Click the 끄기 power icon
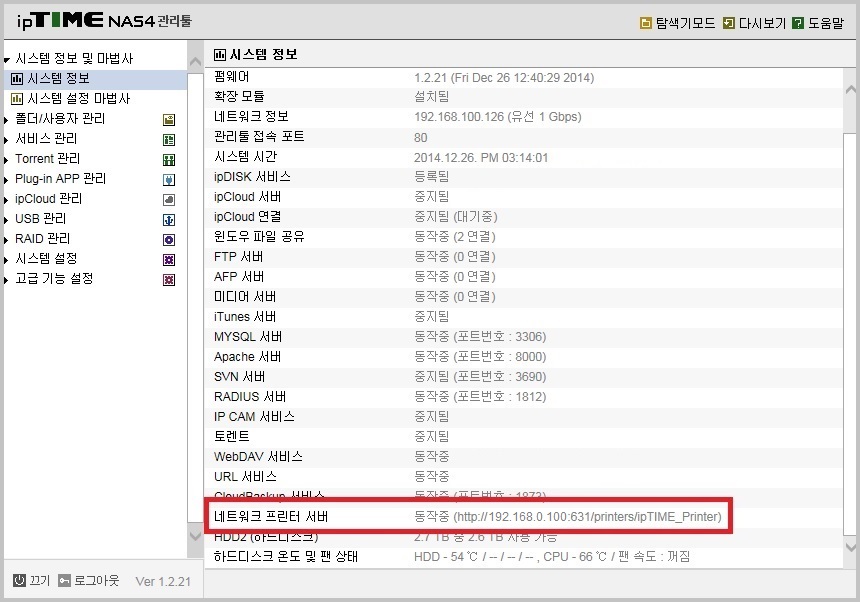 click(x=19, y=580)
